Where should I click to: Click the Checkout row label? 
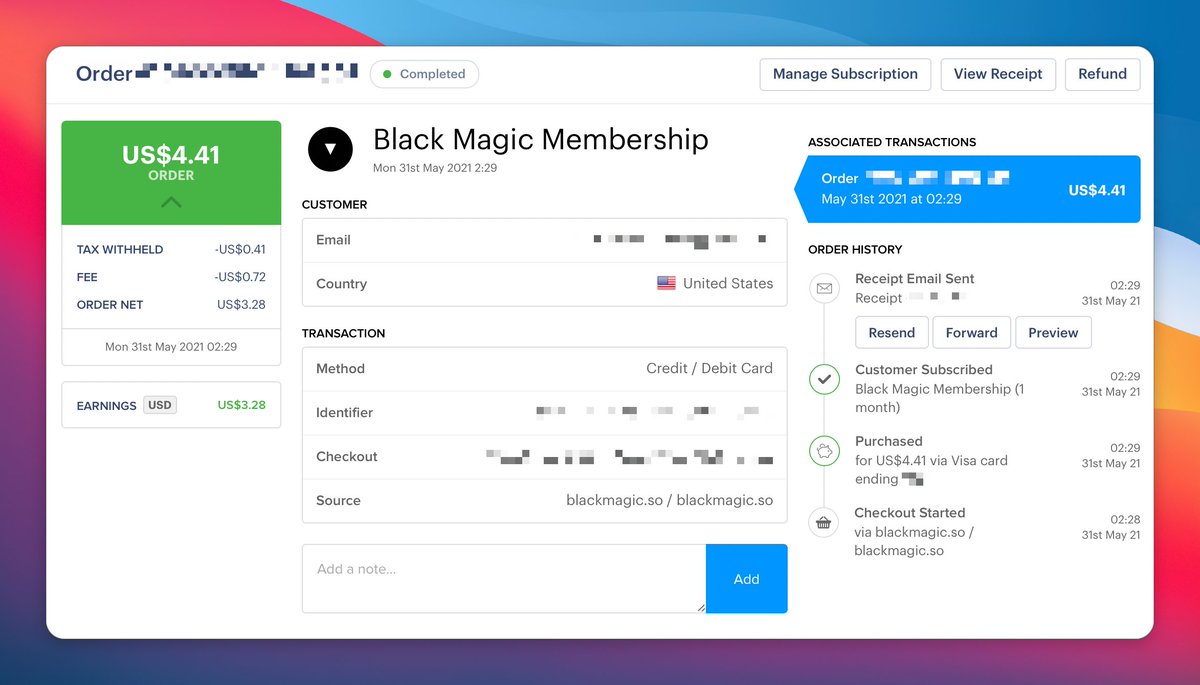[x=347, y=456]
